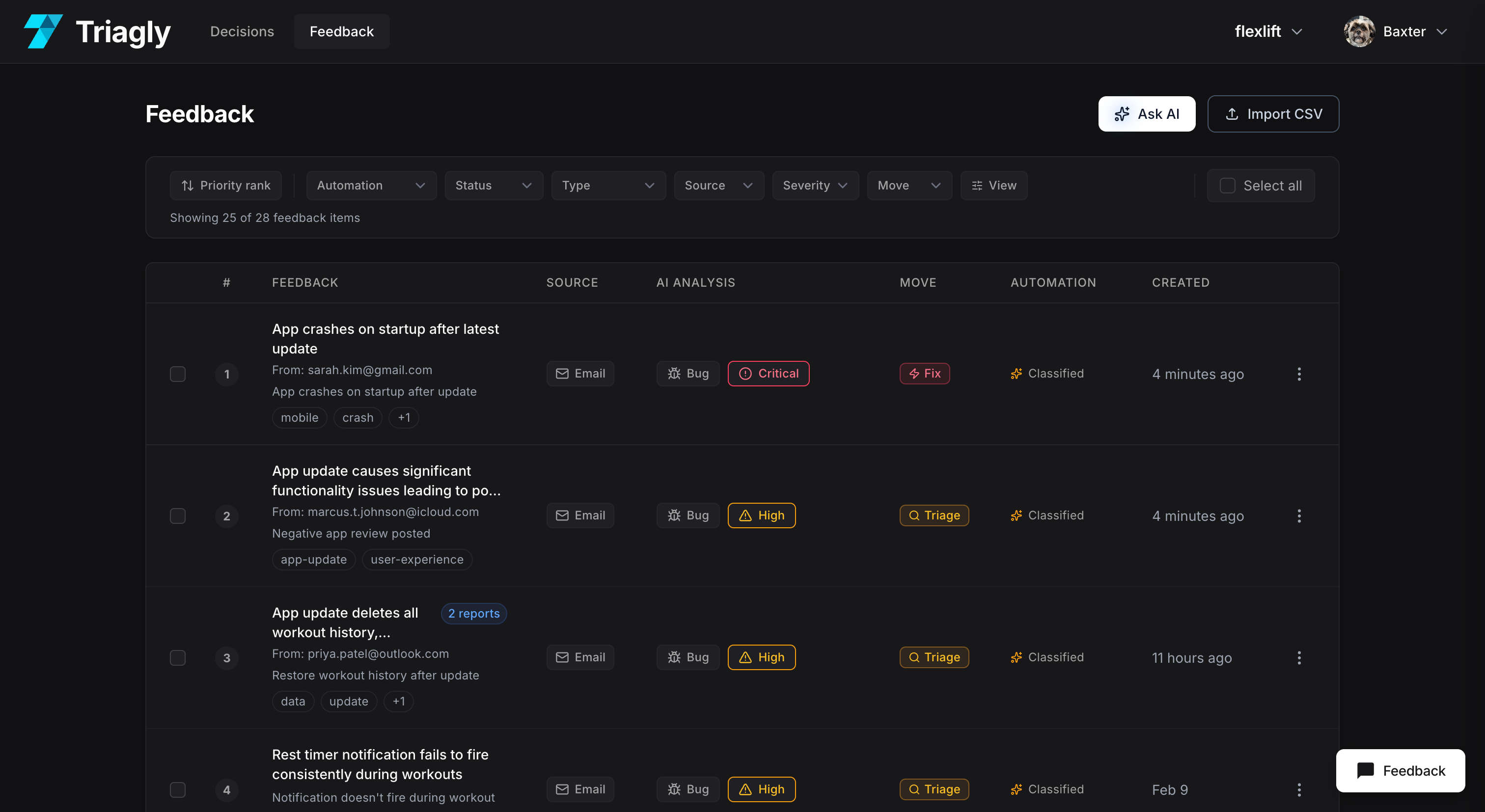This screenshot has width=1485, height=812.
Task: Click Baxter's profile avatar
Action: pyautogui.click(x=1359, y=32)
